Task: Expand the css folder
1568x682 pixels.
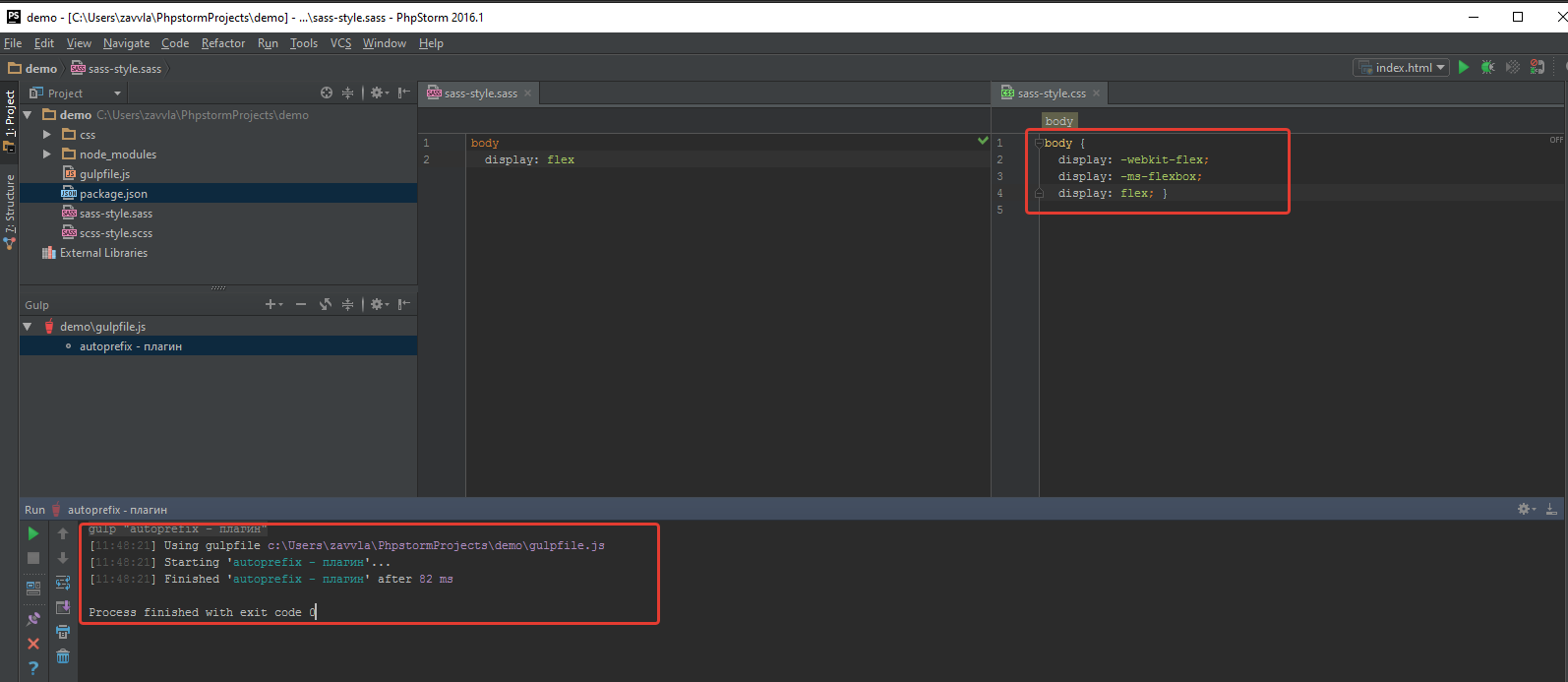Action: (x=46, y=135)
